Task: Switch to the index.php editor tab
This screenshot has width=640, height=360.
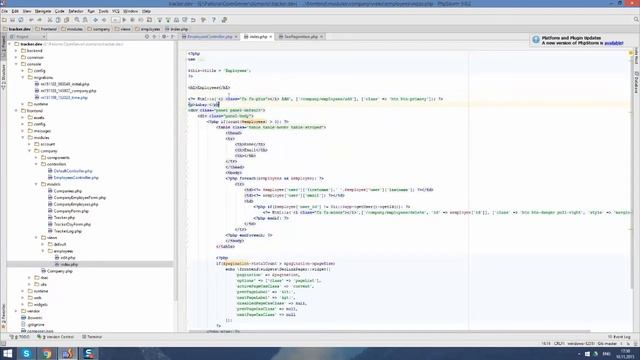Action: (258, 37)
